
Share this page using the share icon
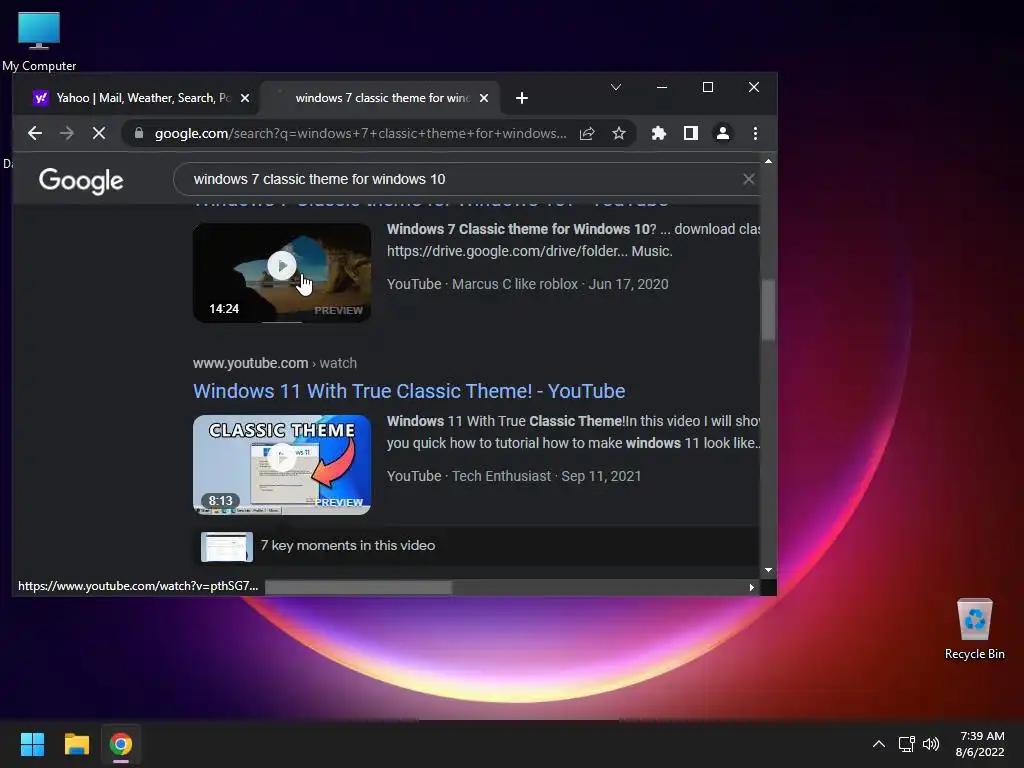(x=586, y=133)
